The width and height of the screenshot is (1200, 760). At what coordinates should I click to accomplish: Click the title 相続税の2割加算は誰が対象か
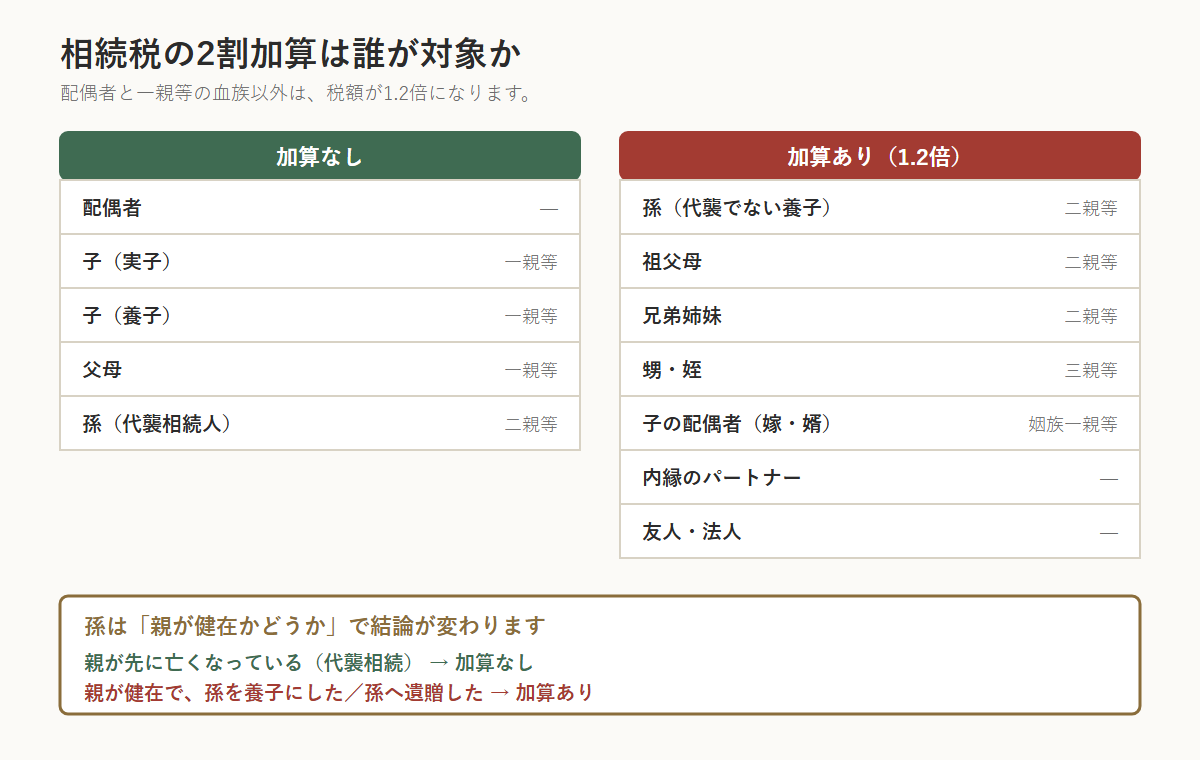click(290, 53)
